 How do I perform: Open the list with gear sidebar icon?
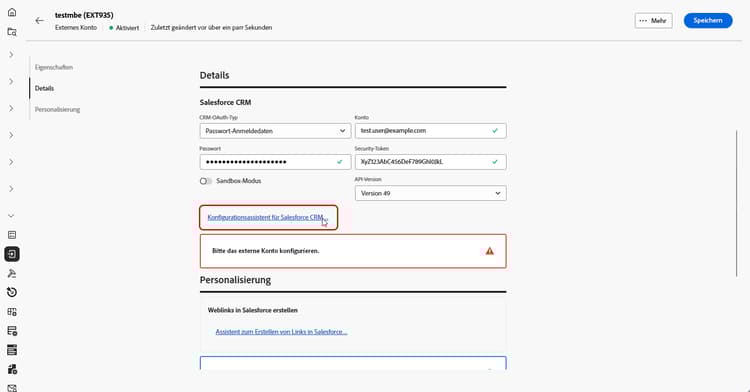12,331
